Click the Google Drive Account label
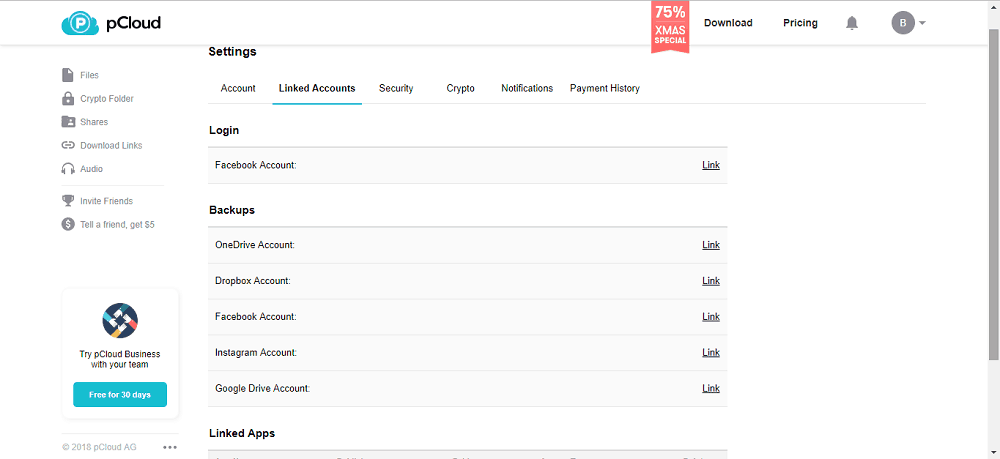 262,388
